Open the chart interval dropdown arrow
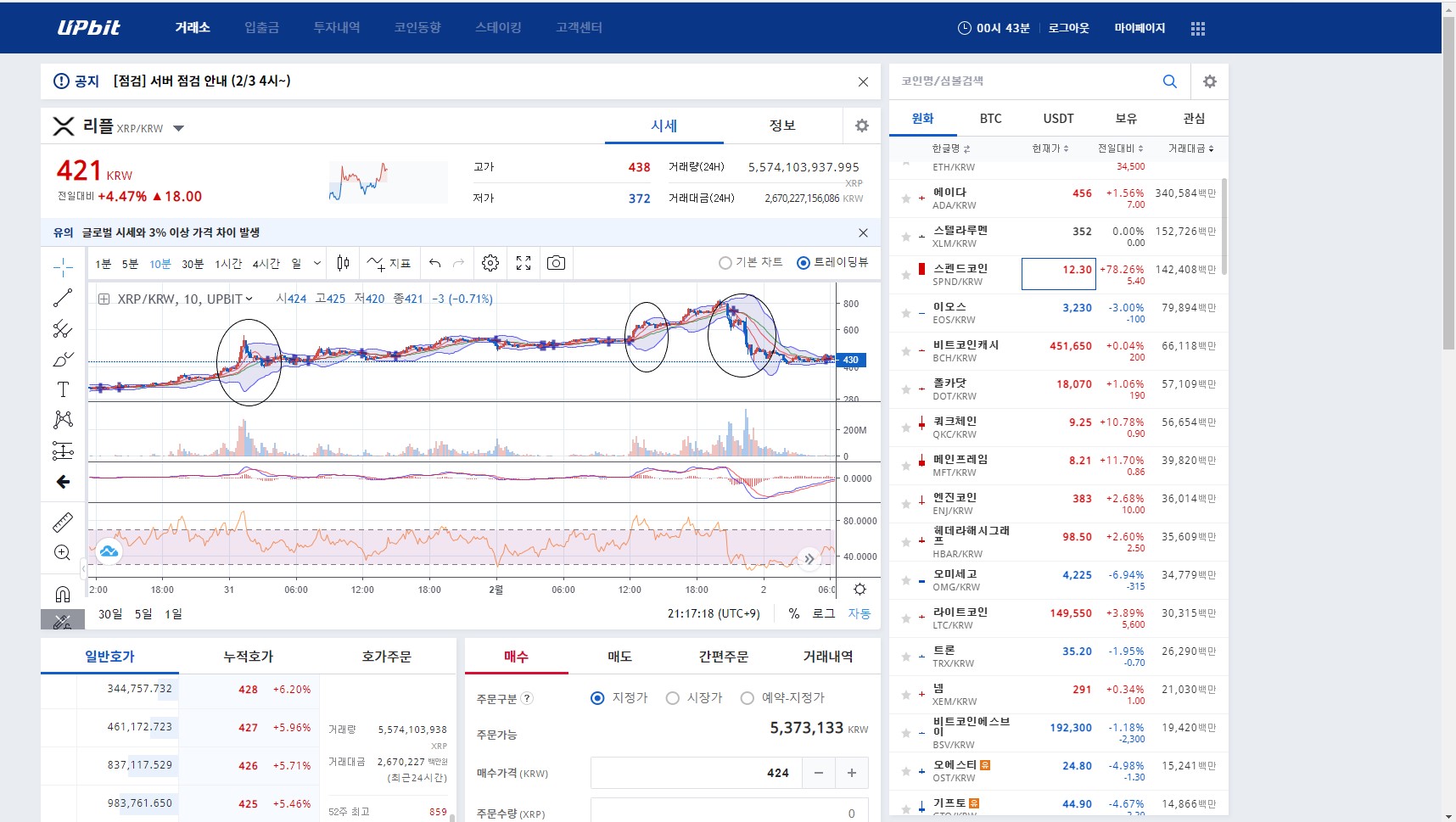 tap(317, 263)
